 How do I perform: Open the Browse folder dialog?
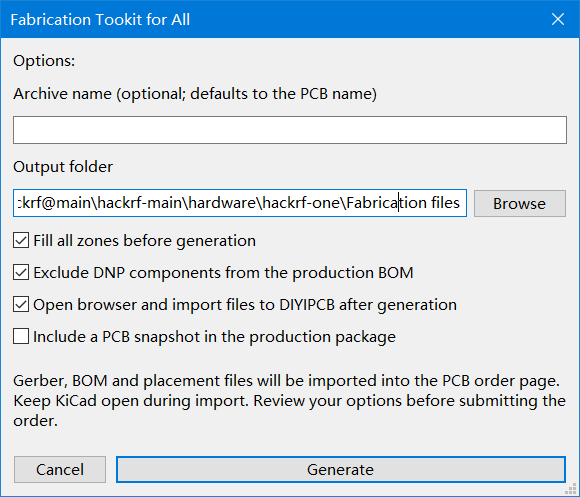(520, 203)
